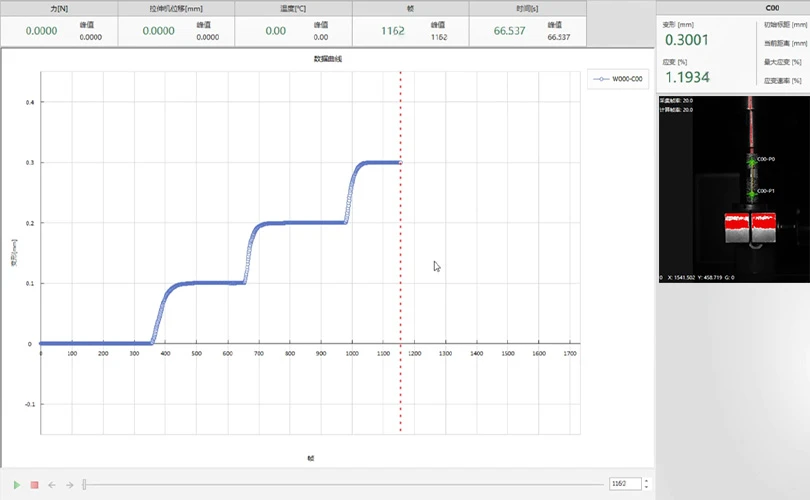Click the C00-P1 marker in camera view

tap(752, 194)
